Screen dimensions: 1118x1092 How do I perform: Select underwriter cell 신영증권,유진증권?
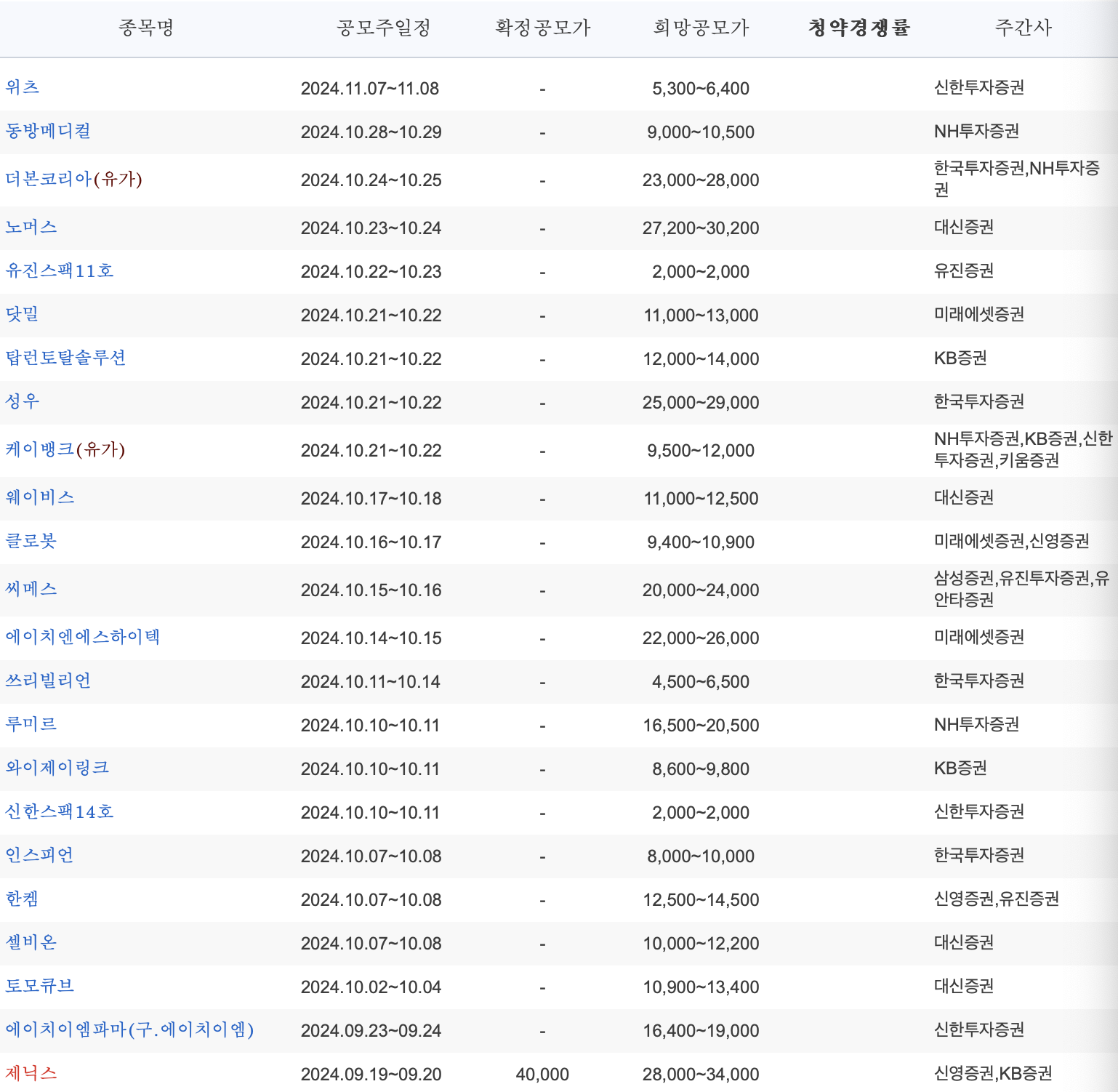point(997,899)
